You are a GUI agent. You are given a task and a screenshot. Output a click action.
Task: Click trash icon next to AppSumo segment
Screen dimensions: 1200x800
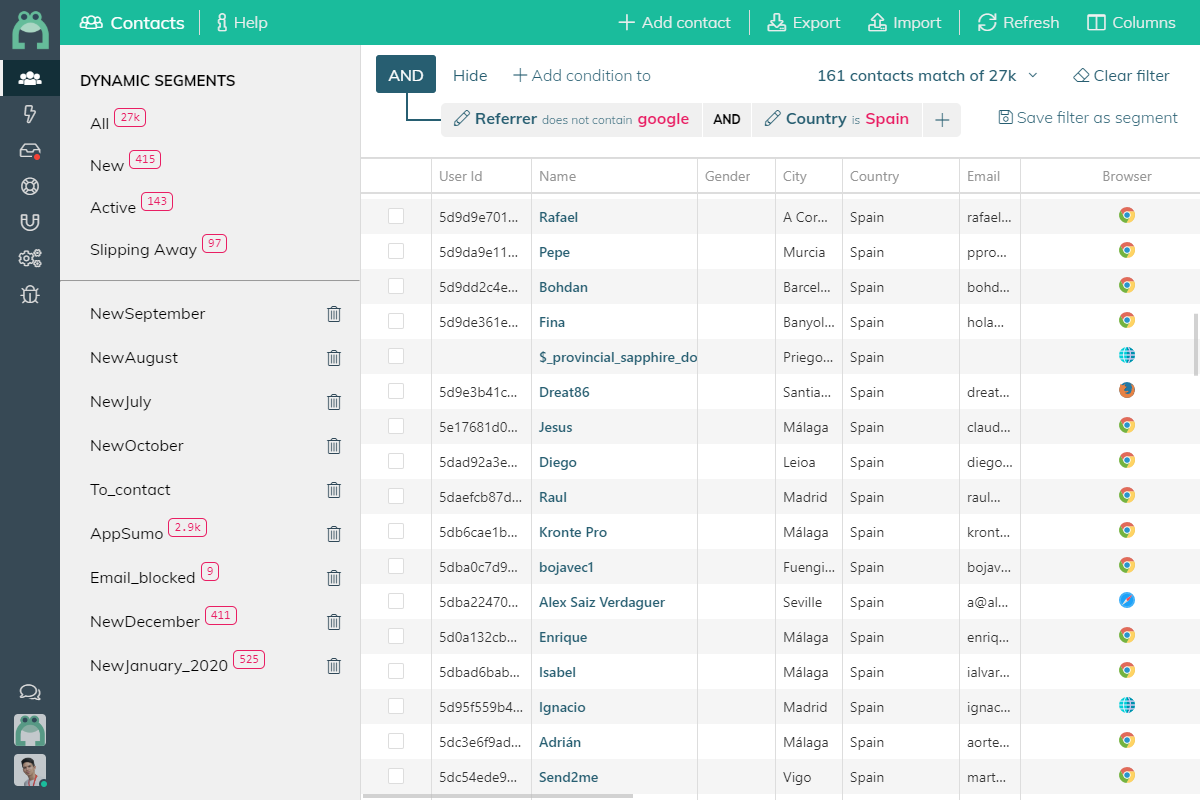click(x=334, y=534)
